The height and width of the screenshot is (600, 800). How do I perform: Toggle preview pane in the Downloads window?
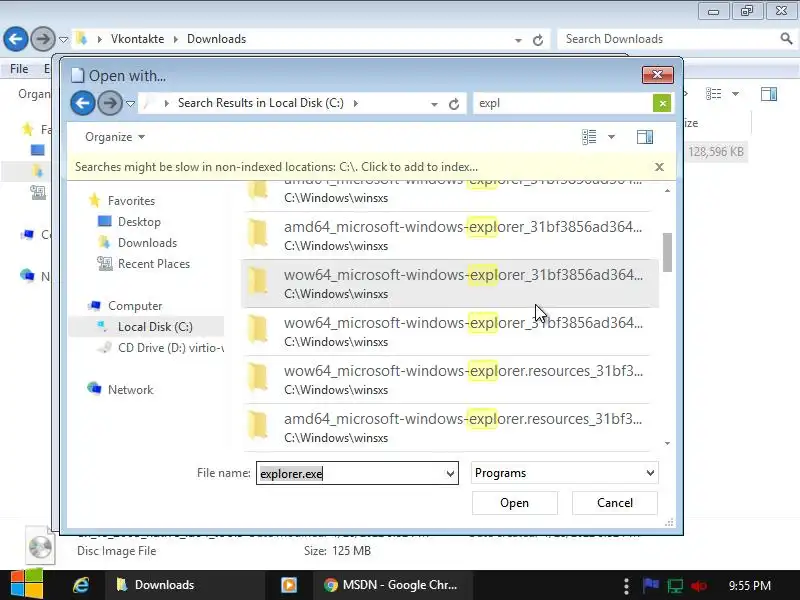click(769, 94)
